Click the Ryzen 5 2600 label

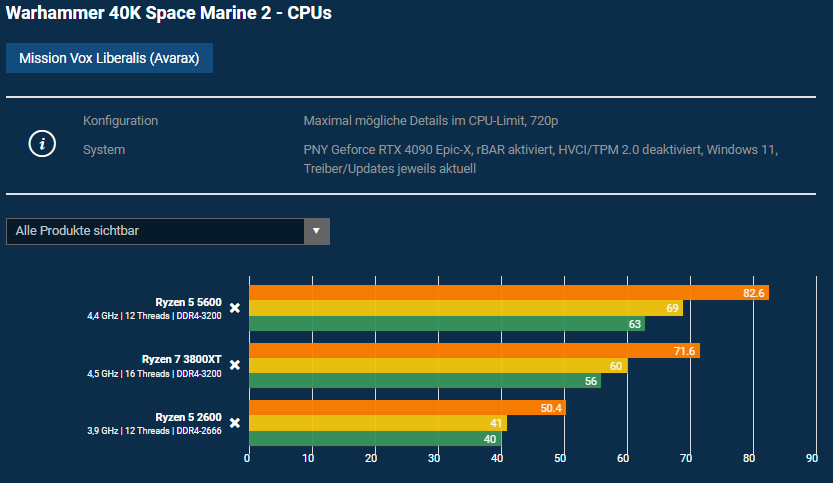pos(188,417)
